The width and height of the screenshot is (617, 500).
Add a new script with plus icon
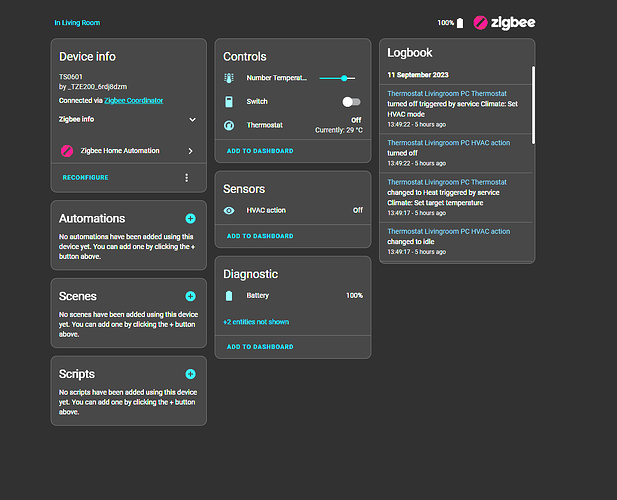(190, 374)
